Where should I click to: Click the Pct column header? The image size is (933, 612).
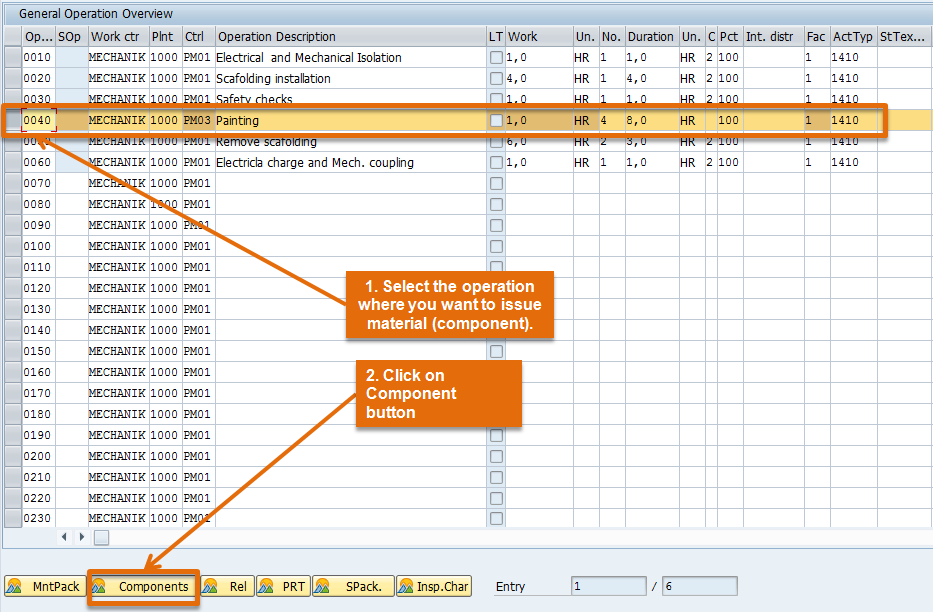[x=728, y=36]
